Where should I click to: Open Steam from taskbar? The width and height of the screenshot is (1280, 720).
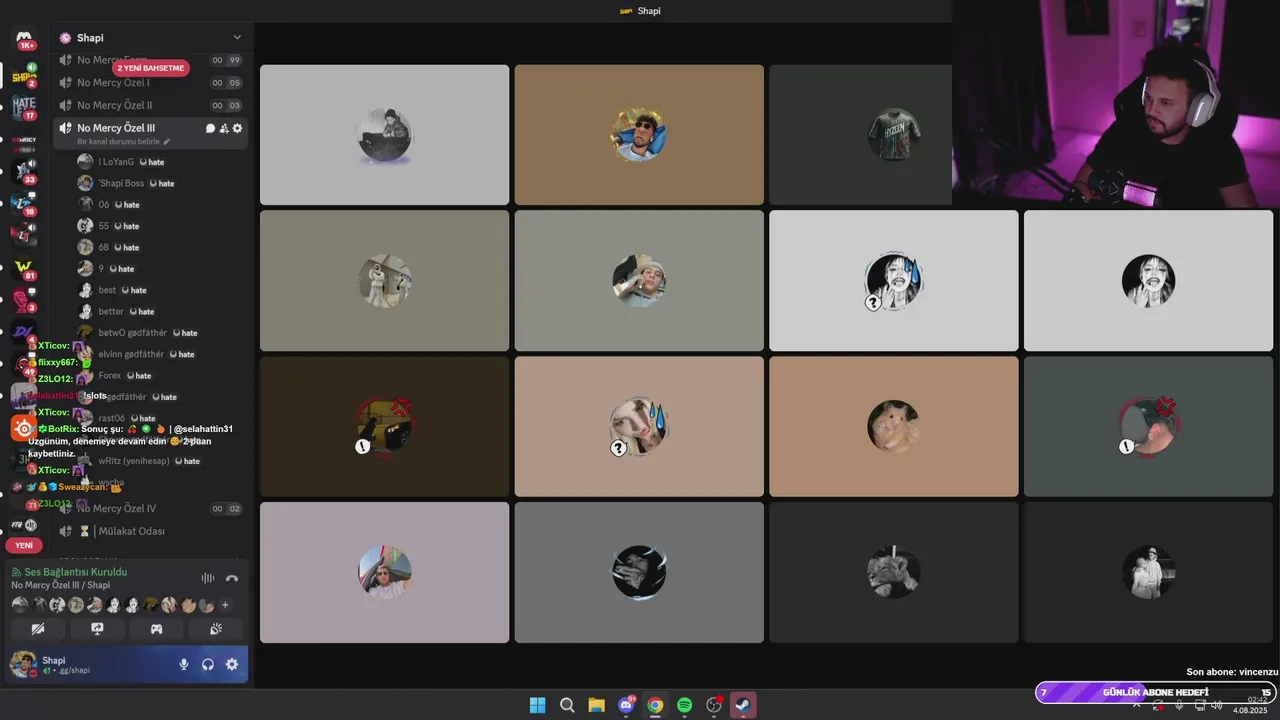(x=743, y=705)
